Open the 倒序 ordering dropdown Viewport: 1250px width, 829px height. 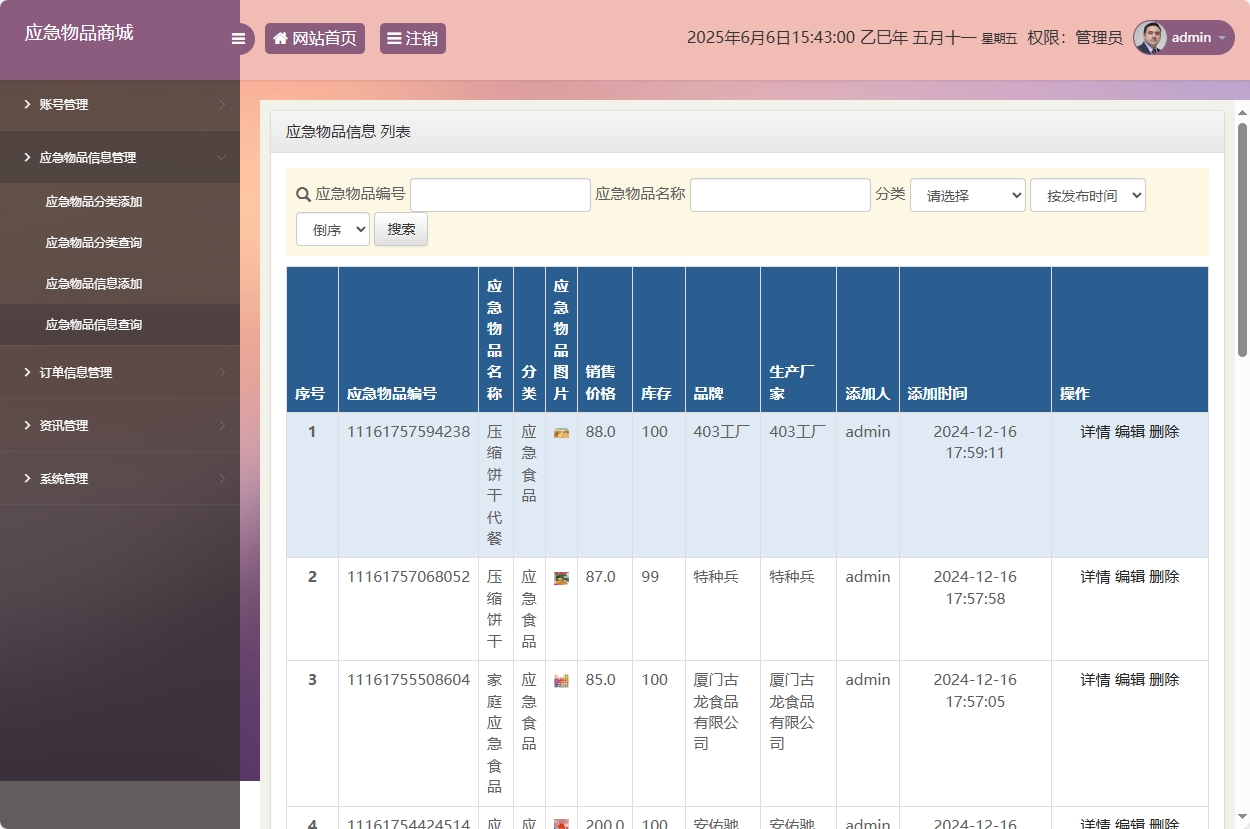(332, 229)
